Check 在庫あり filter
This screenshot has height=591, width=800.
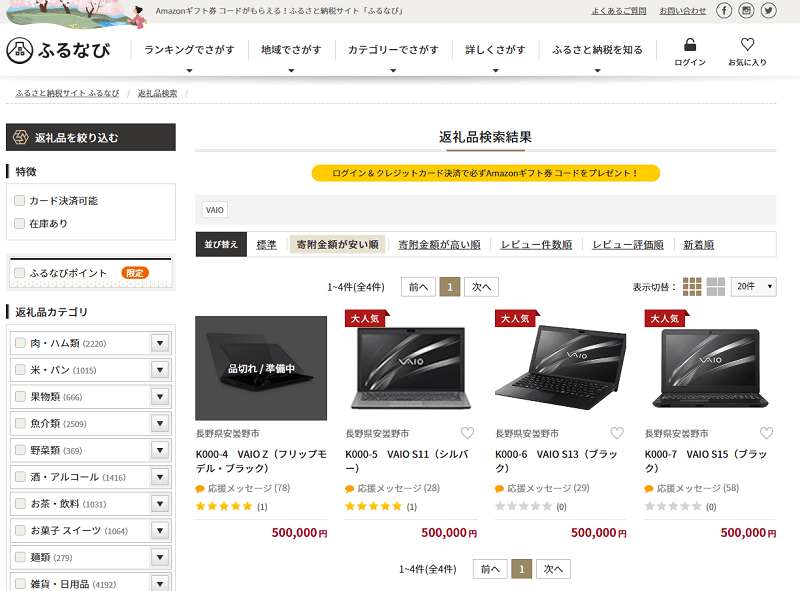click(x=19, y=224)
